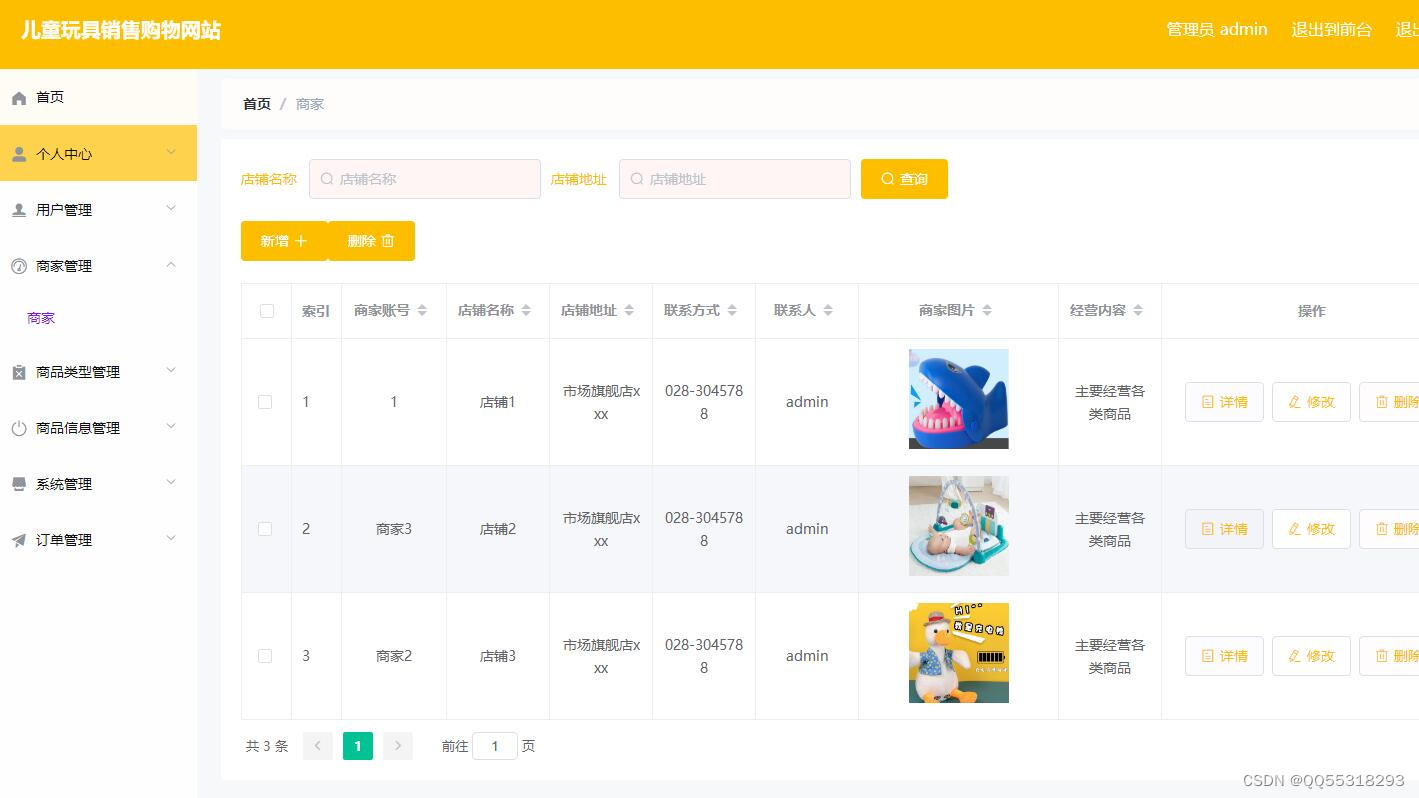Viewport: 1419px width, 798px height.
Task: Click 儿童玩具销售购物网站 site title
Action: pyautogui.click(x=121, y=30)
